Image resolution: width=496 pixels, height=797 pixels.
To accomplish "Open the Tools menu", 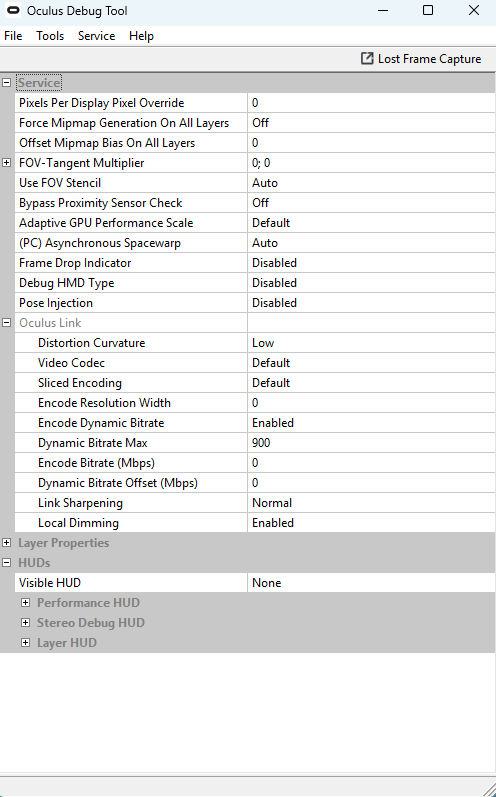I will click(50, 36).
